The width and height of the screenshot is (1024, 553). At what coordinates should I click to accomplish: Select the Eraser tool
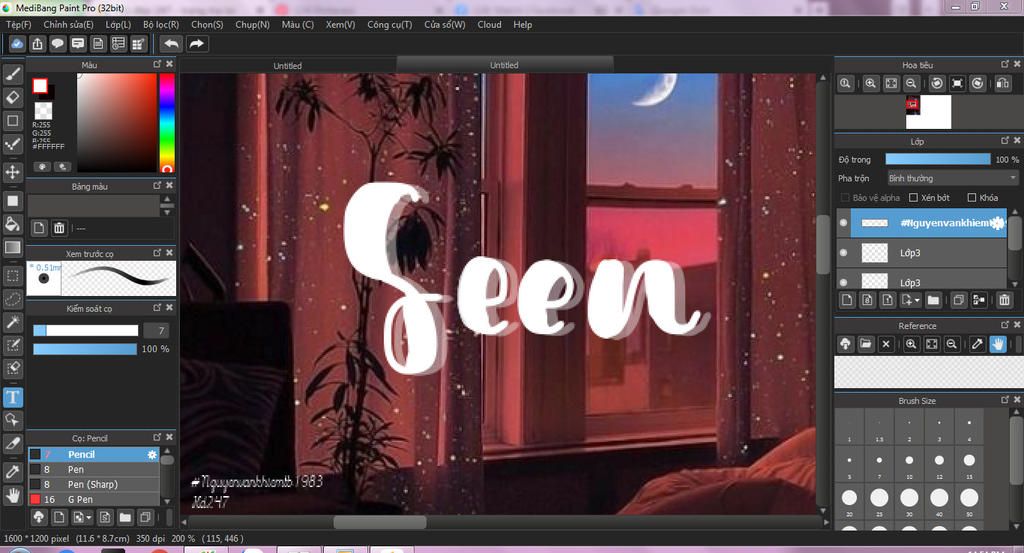coord(12,97)
